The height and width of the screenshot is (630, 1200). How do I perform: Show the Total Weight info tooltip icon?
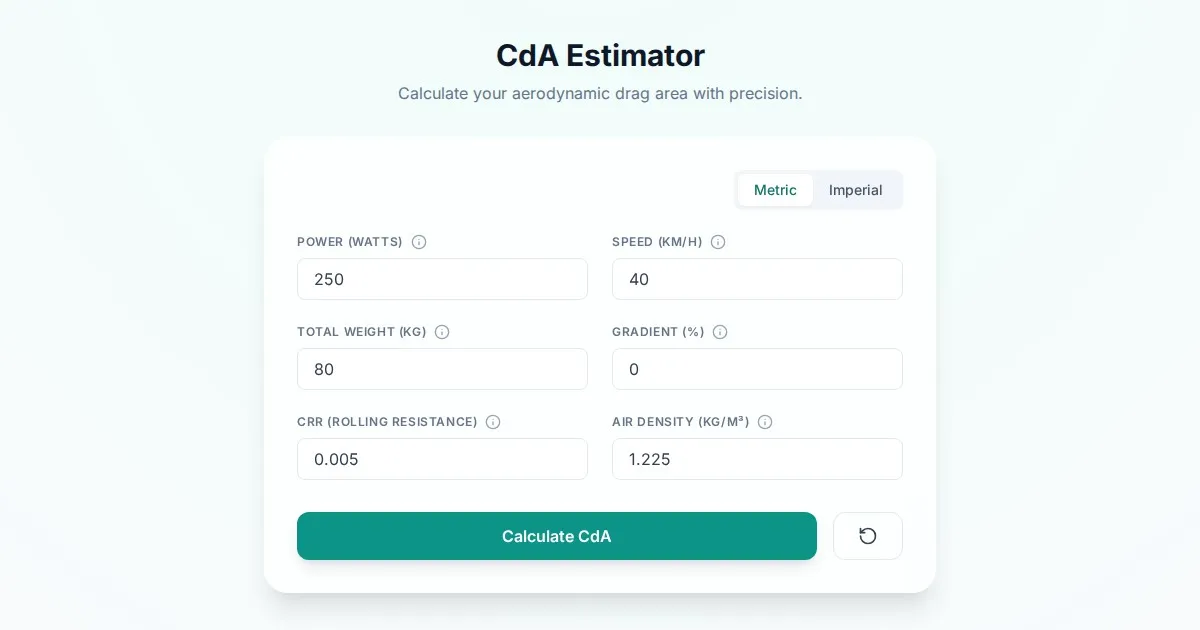tap(442, 332)
